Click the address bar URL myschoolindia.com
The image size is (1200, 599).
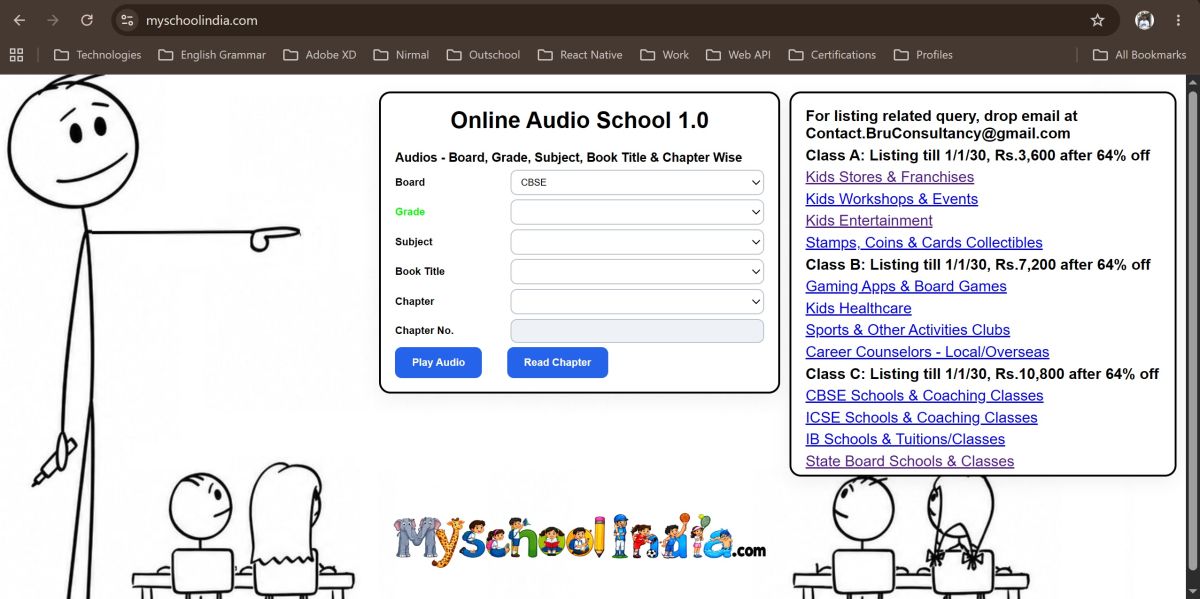[x=201, y=20]
